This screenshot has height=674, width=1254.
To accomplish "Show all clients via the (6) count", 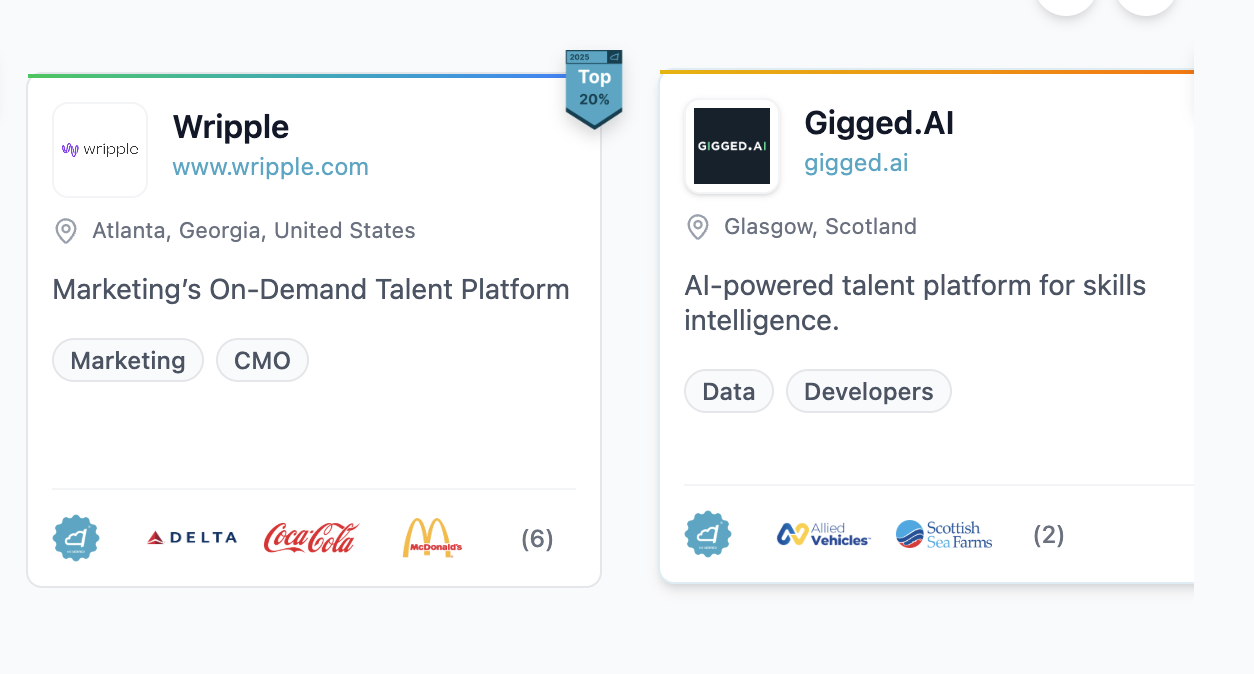I will click(537, 539).
